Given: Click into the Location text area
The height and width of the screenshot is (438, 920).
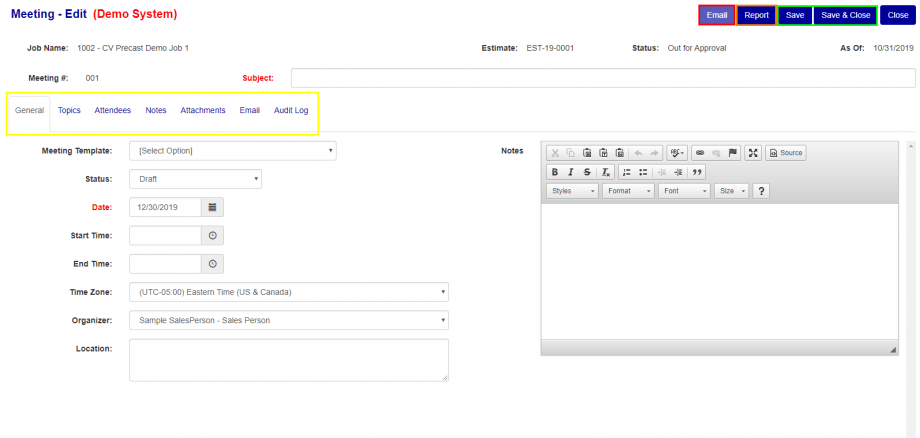Looking at the screenshot, I should click(289, 360).
